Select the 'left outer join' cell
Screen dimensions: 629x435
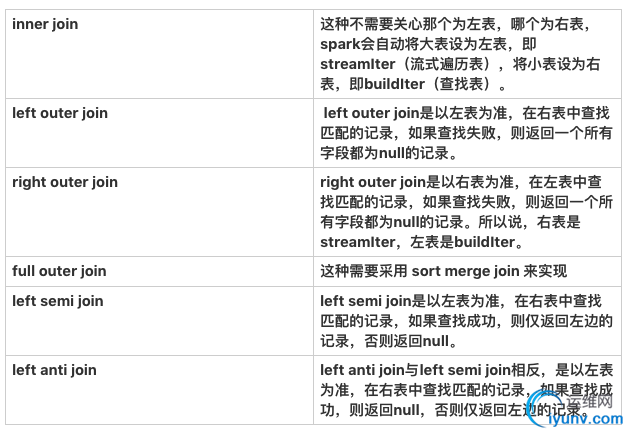coord(159,133)
